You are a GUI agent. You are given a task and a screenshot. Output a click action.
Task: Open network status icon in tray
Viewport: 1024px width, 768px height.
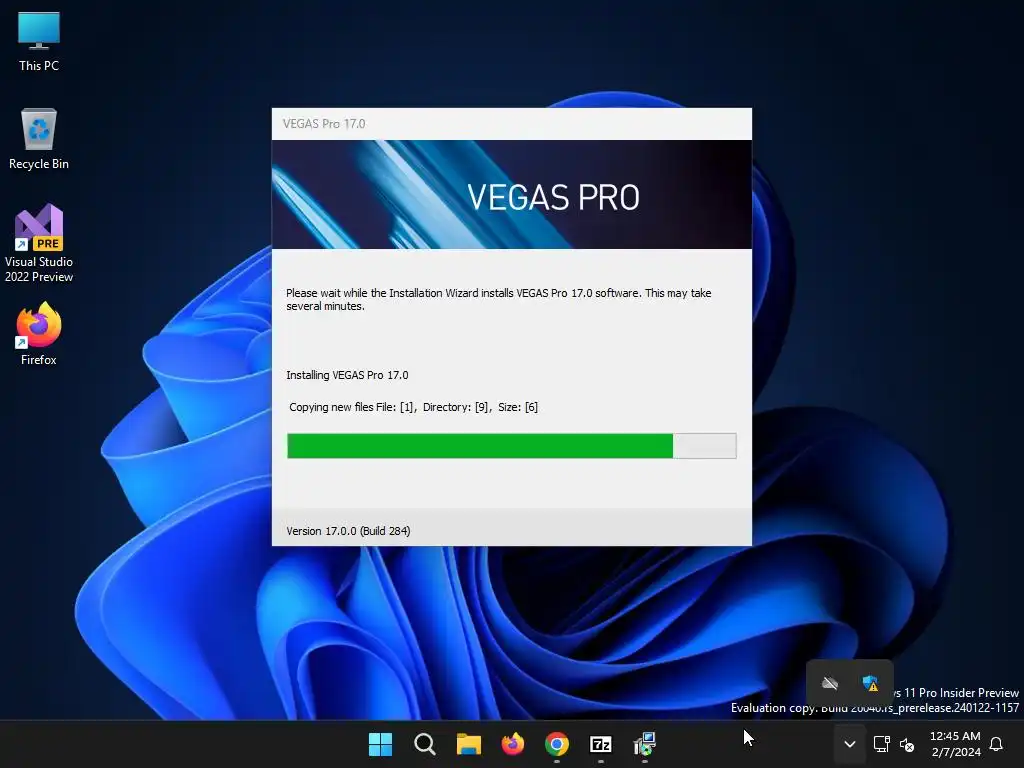882,744
